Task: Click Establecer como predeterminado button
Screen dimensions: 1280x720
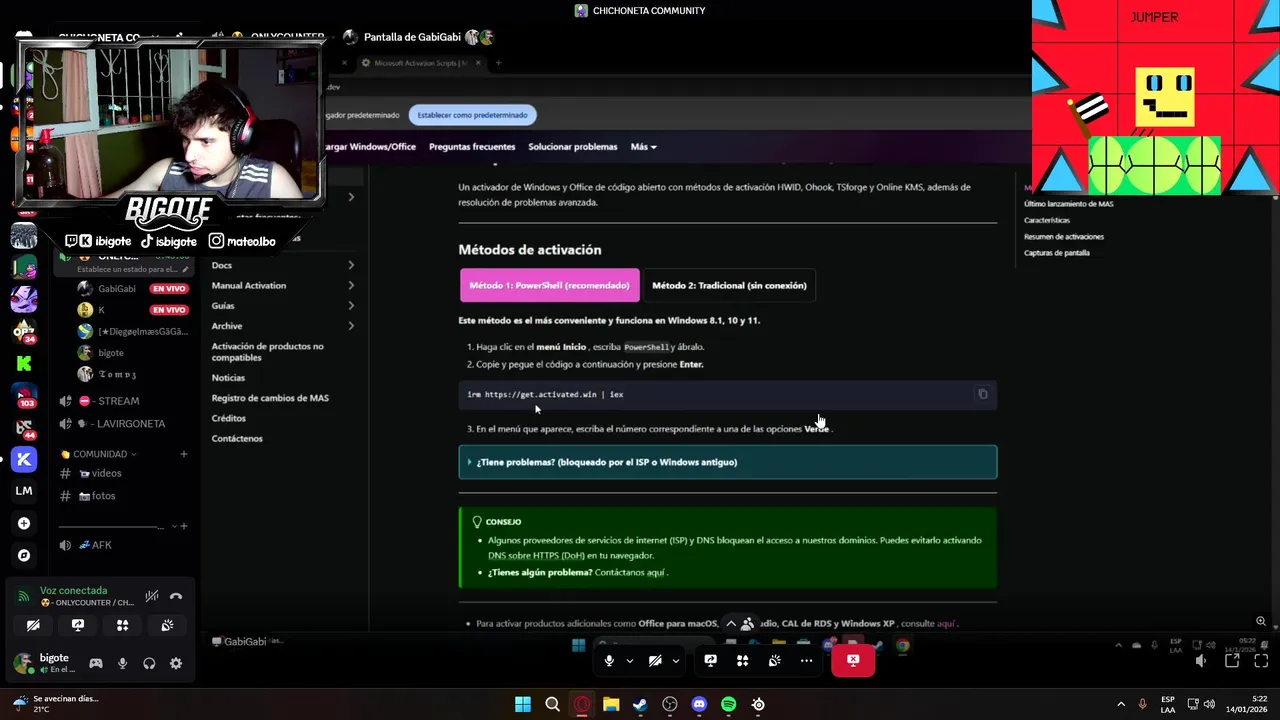Action: point(472,115)
